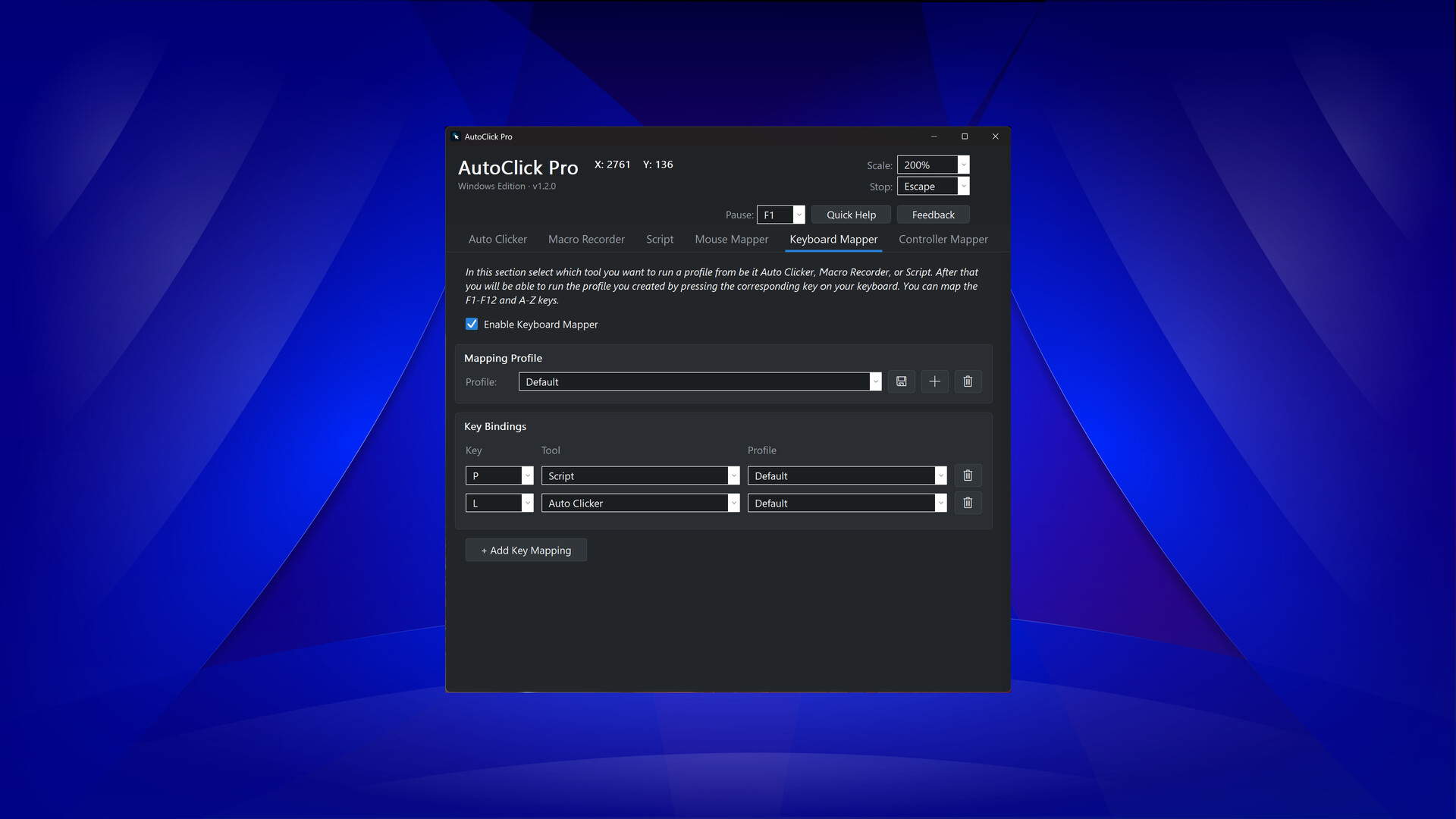The image size is (1456, 819).
Task: Open the Profile dropdown in the P row
Action: (x=847, y=475)
